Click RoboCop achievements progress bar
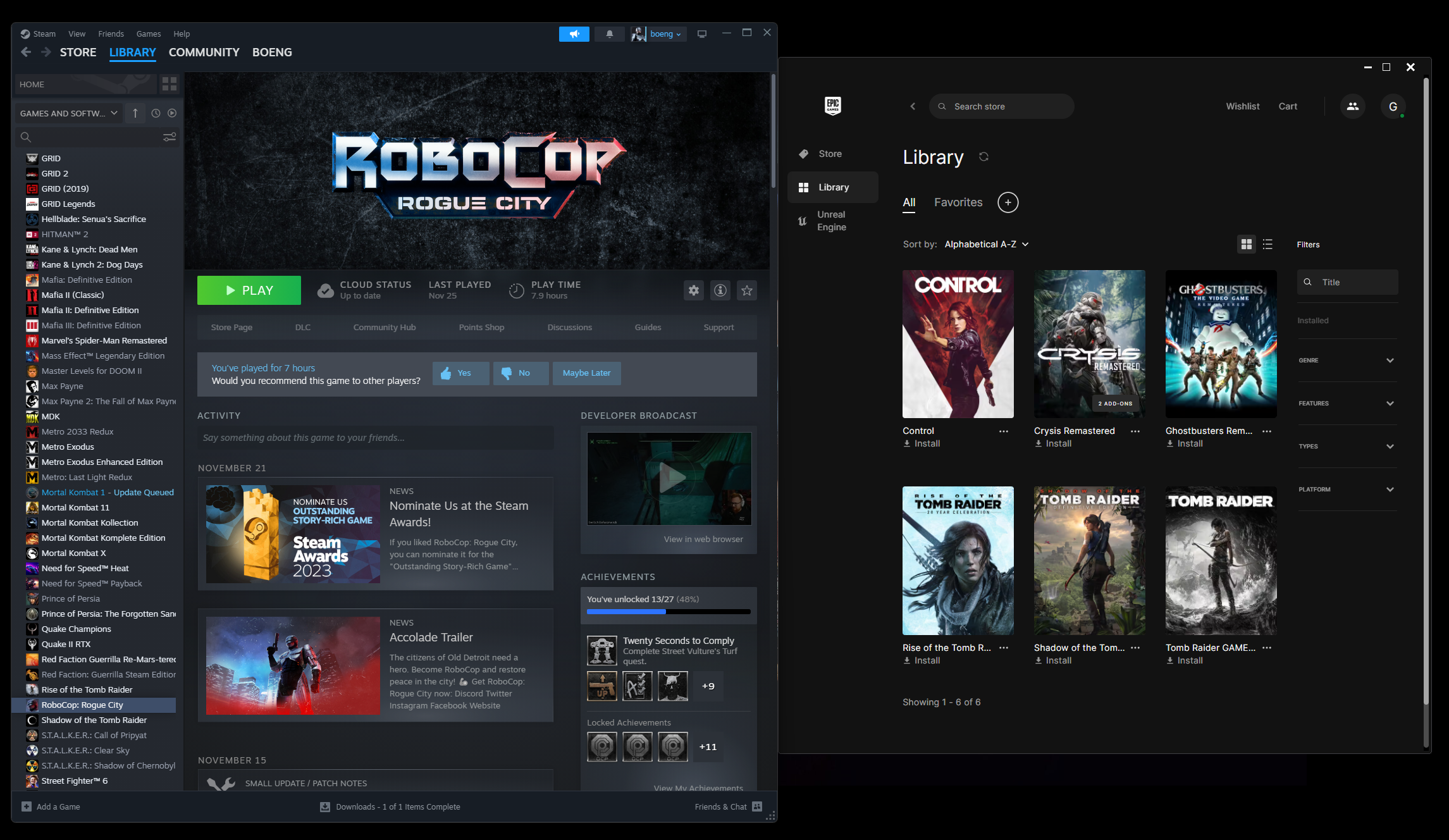The image size is (1449, 840). (669, 612)
